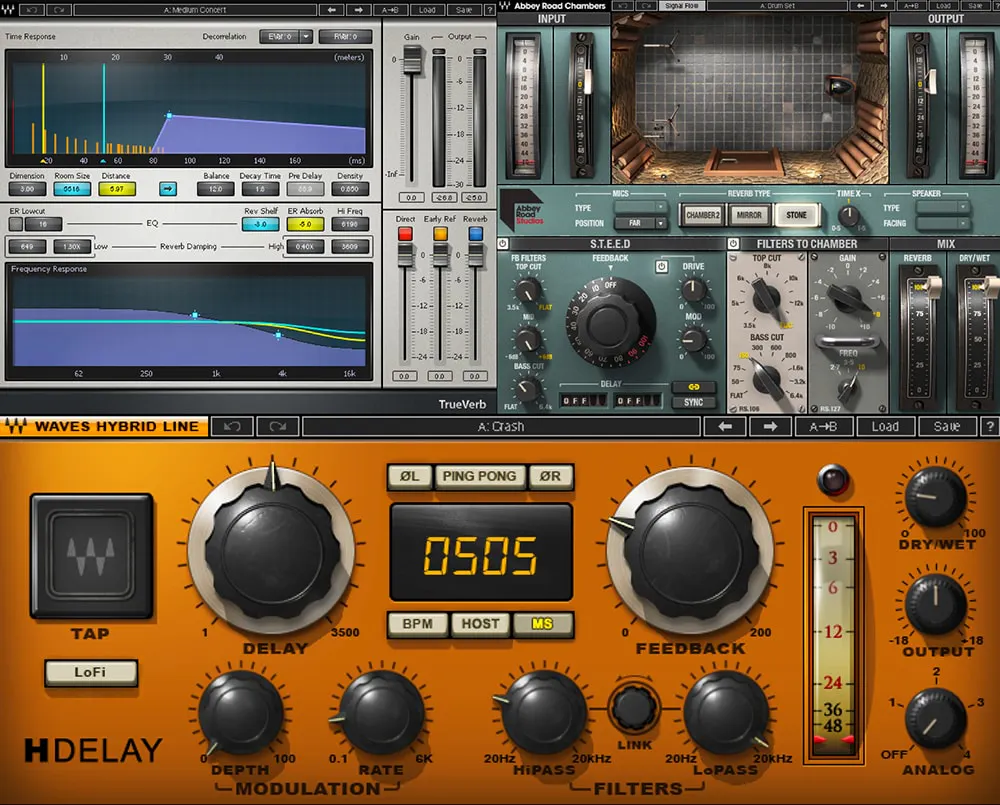This screenshot has height=805, width=1000.
Task: Click the LINK knob between filters
Action: pos(634,708)
